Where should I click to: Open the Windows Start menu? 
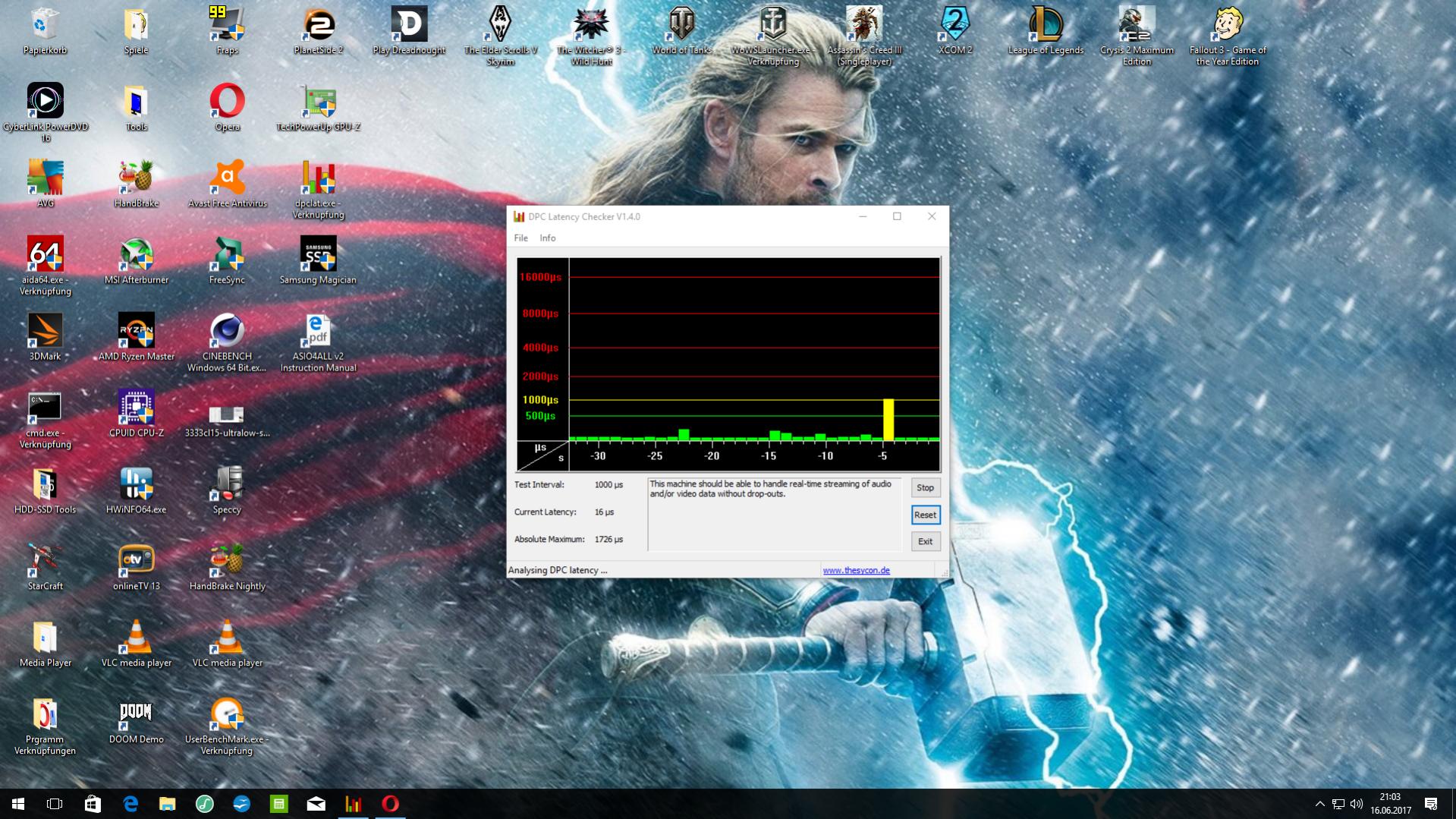[x=18, y=804]
